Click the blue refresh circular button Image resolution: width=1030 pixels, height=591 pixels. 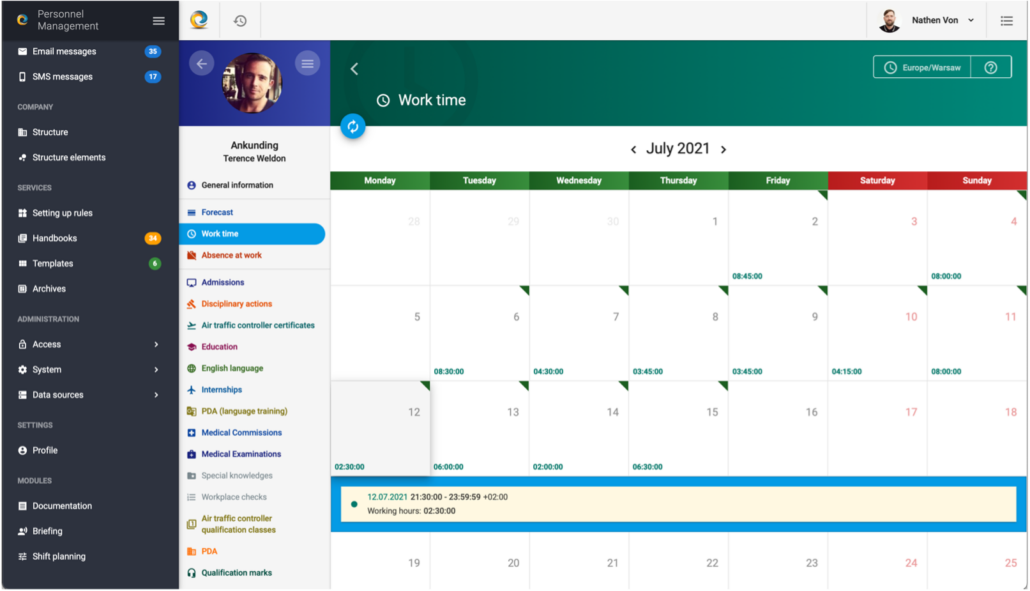353,126
